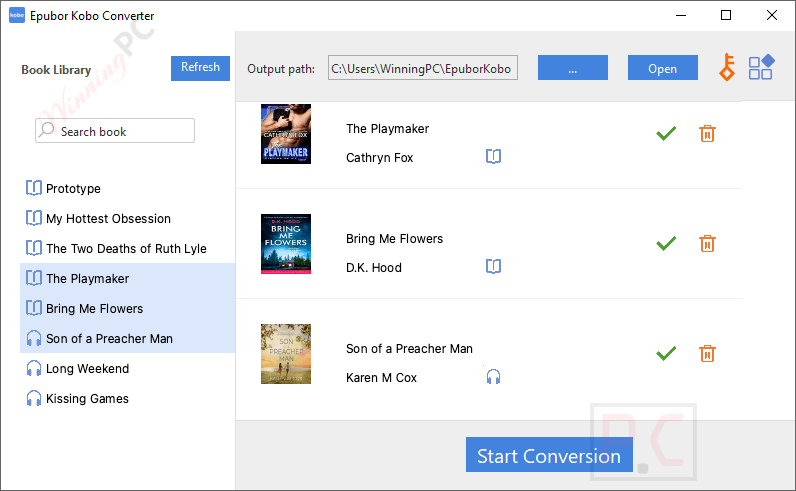Click the author name Karen M Cox

tap(381, 378)
